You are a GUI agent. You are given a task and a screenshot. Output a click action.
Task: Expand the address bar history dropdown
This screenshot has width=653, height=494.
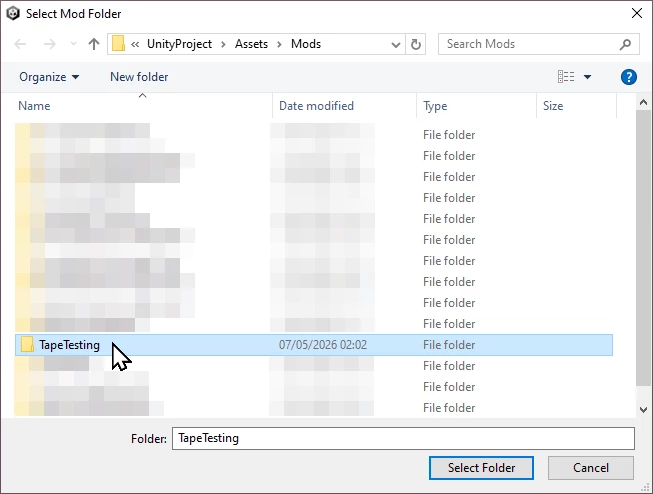396,44
